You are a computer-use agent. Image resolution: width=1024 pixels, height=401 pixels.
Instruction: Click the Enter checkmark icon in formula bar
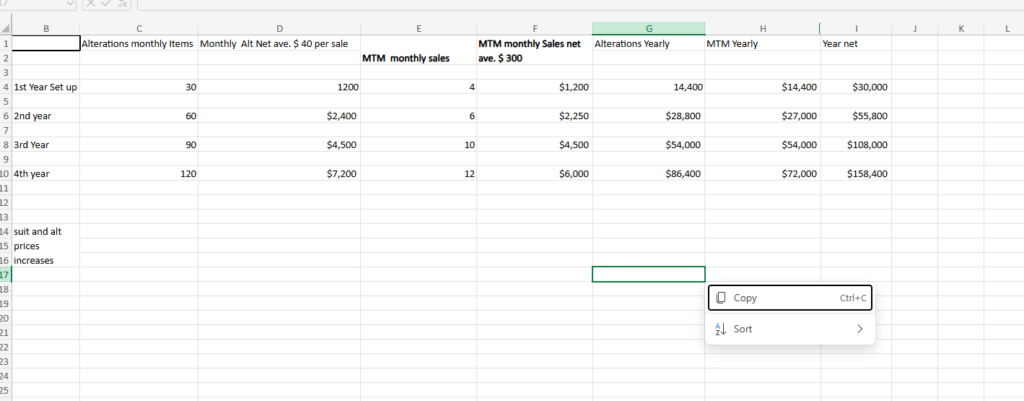pyautogui.click(x=107, y=4)
